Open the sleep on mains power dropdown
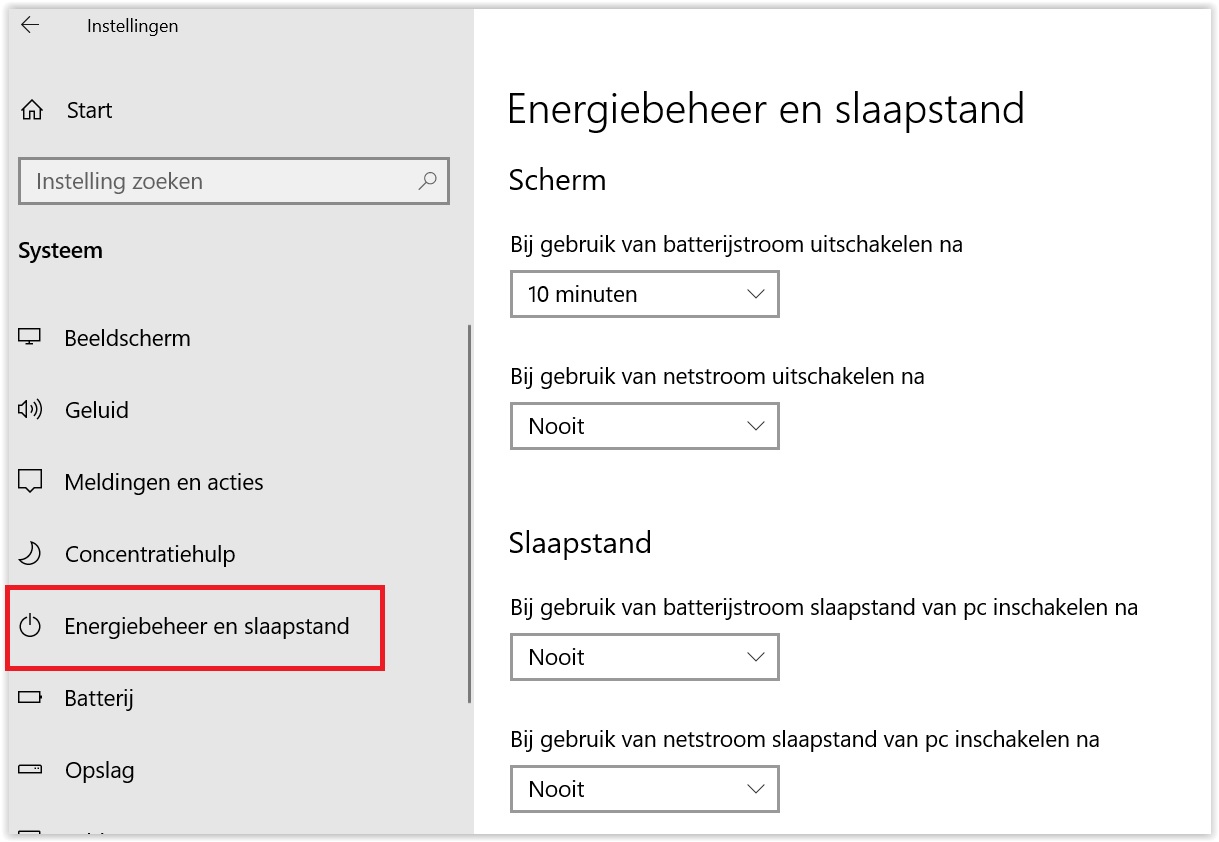 tap(644, 789)
